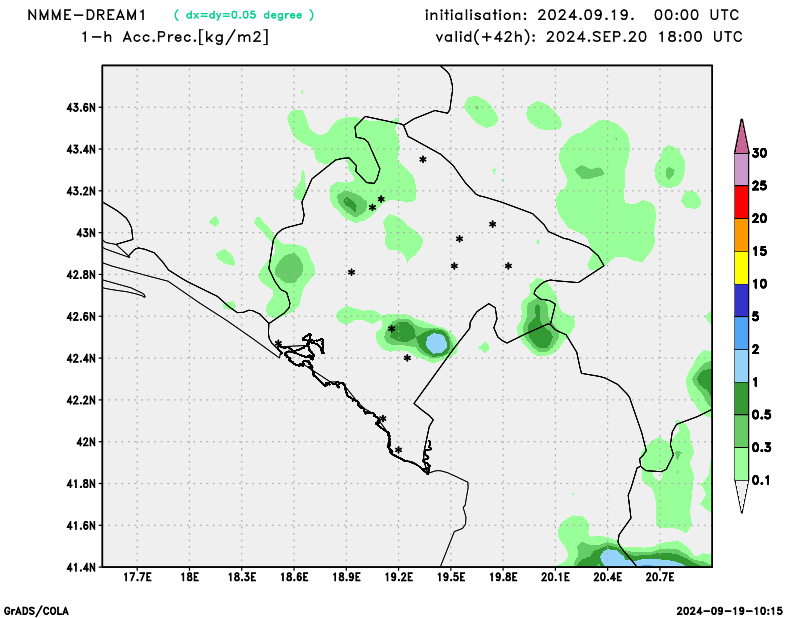Viewport: 800px width, 618px height.
Task: Click the legend value 30
Action: click(760, 153)
